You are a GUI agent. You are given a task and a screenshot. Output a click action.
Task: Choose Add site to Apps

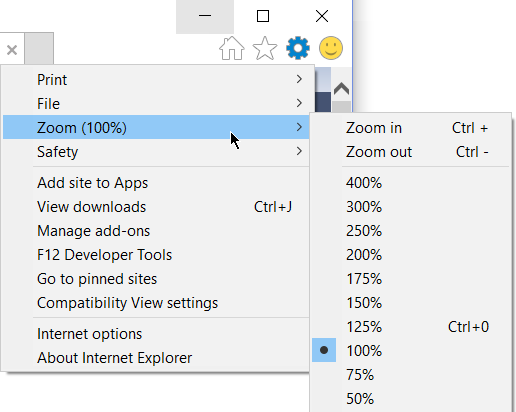[156, 183]
